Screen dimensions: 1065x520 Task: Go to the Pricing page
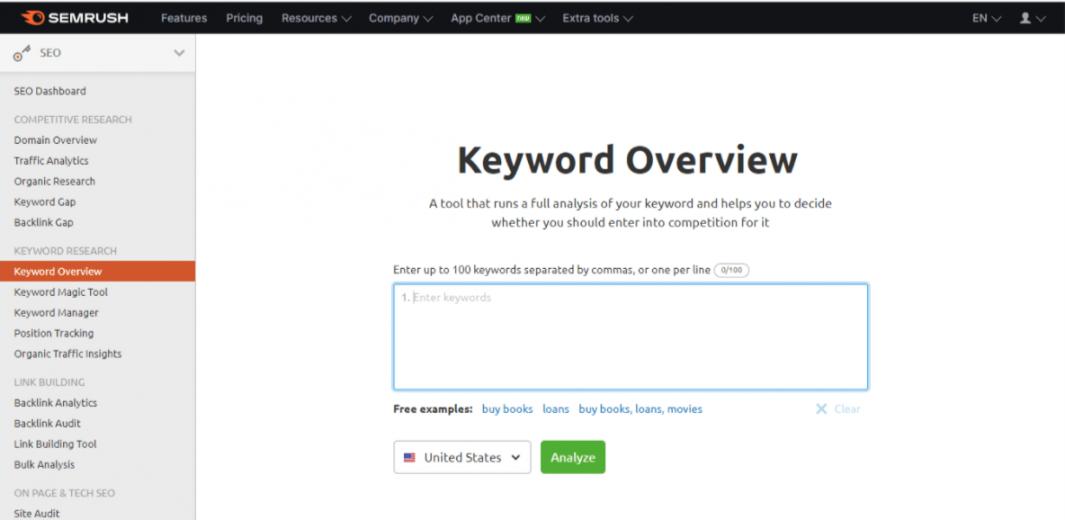click(x=244, y=18)
